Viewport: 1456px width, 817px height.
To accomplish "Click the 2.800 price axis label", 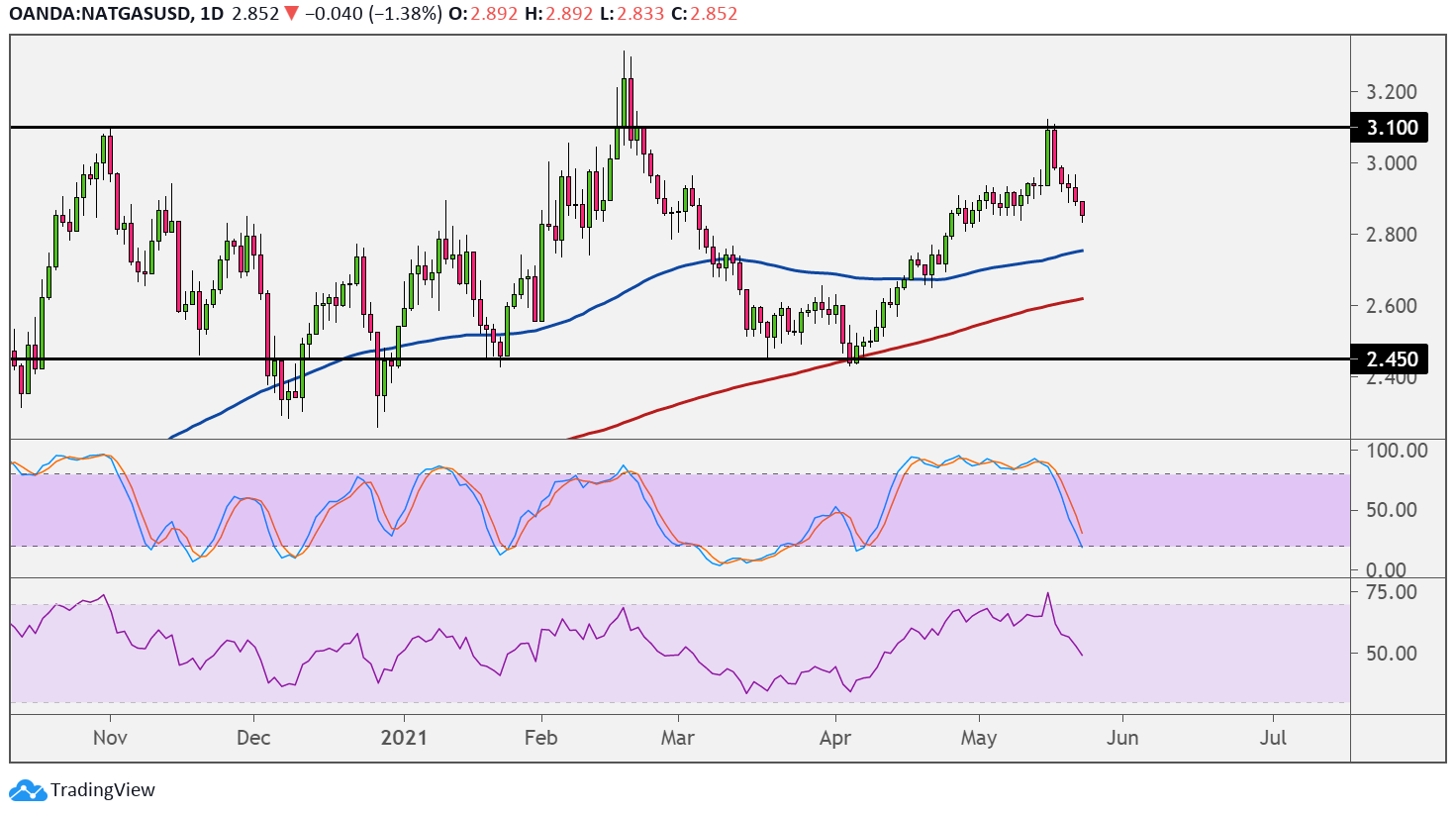I will 1392,235.
